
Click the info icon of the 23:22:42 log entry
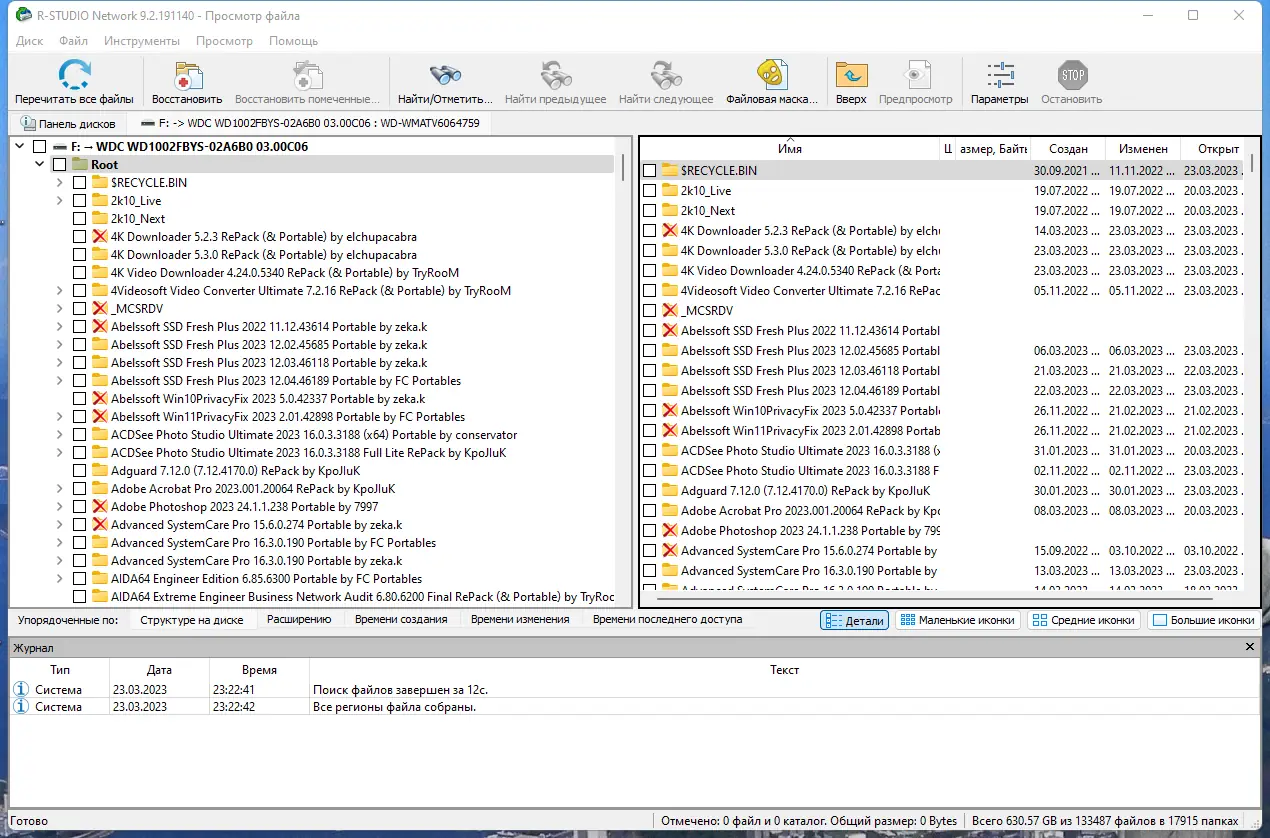click(21, 707)
